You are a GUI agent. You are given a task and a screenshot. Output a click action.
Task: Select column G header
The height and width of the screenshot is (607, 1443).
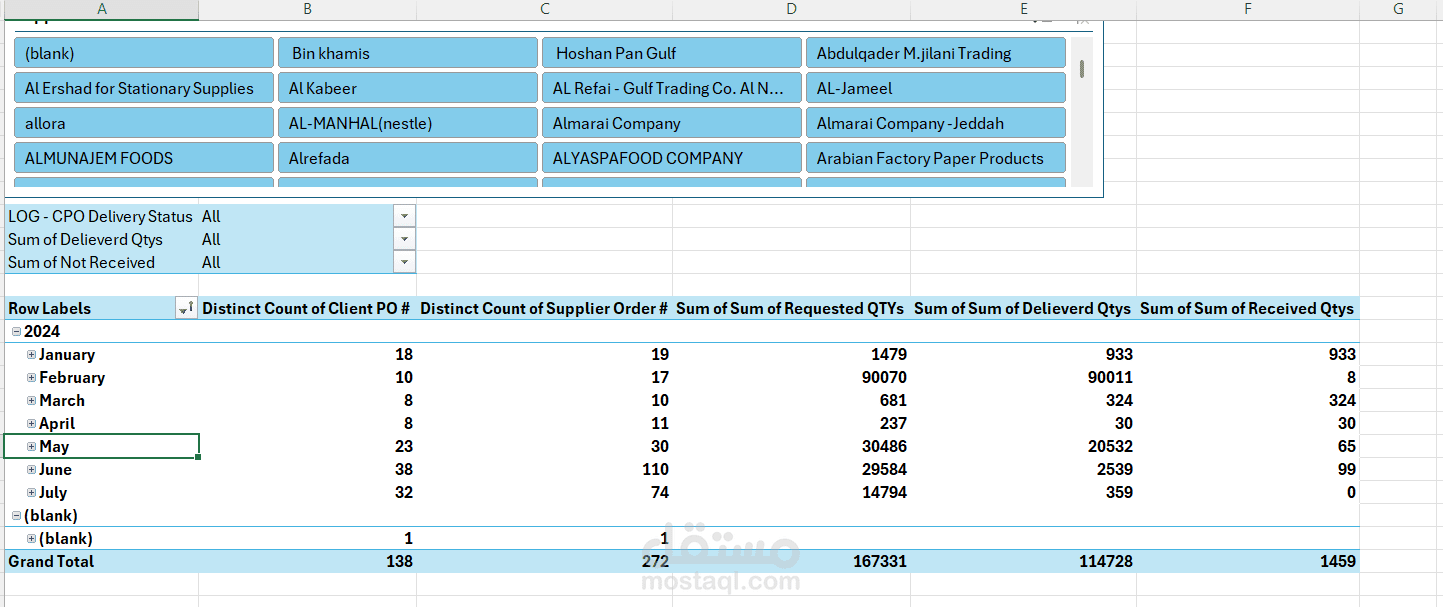coord(1399,9)
